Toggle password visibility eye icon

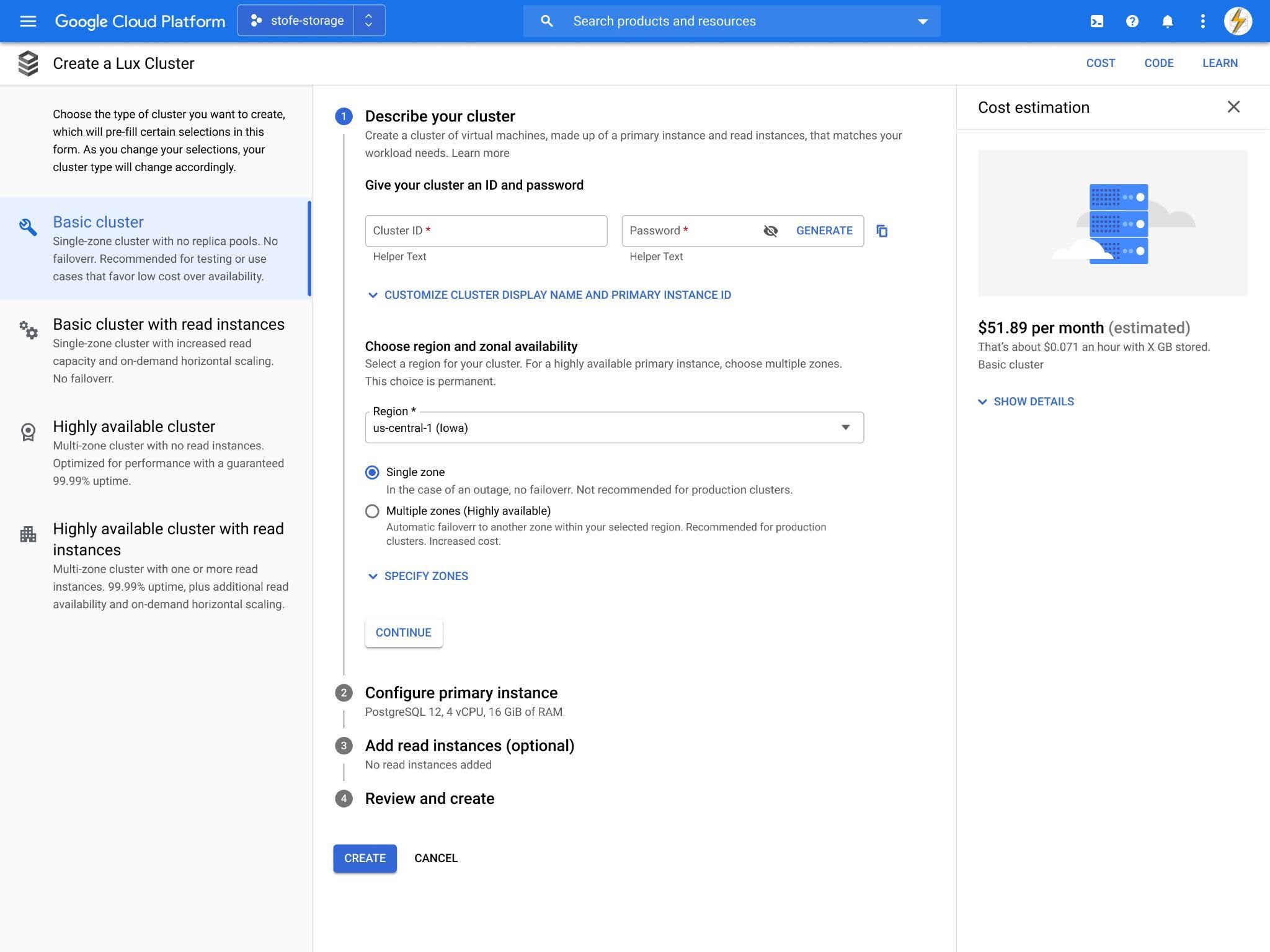click(771, 231)
